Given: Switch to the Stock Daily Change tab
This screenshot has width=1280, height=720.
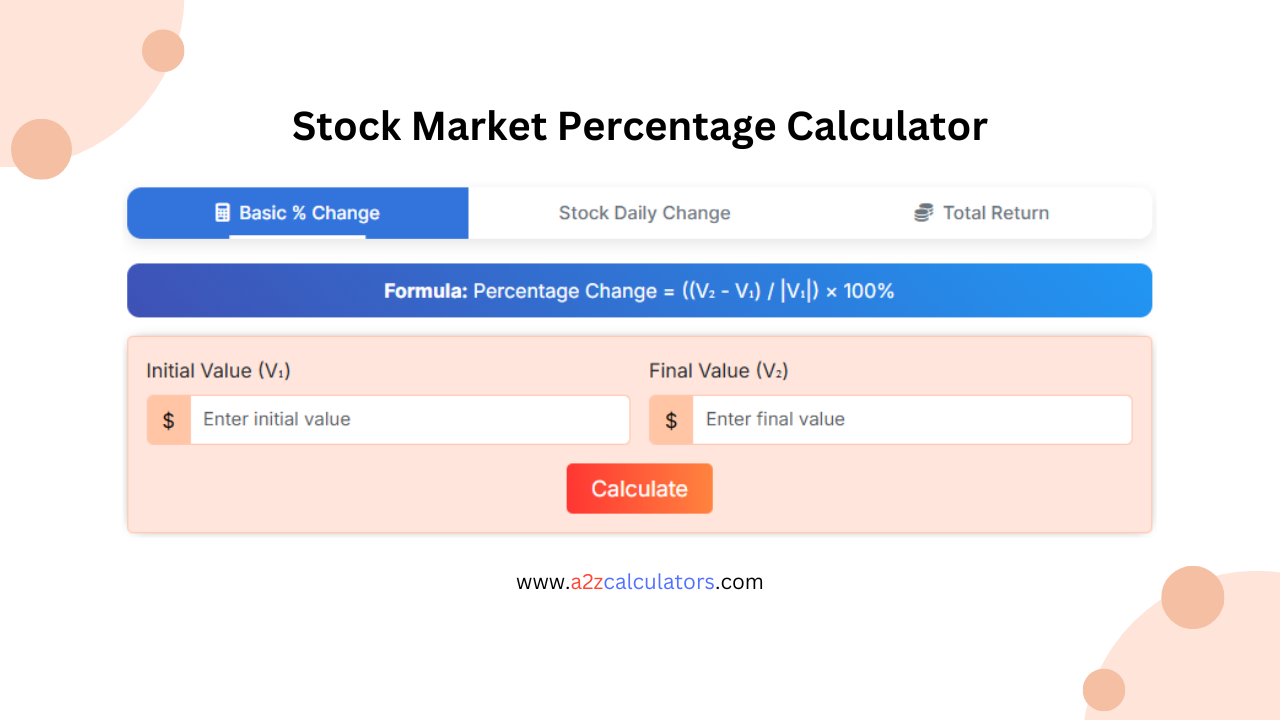Looking at the screenshot, I should click(x=644, y=212).
